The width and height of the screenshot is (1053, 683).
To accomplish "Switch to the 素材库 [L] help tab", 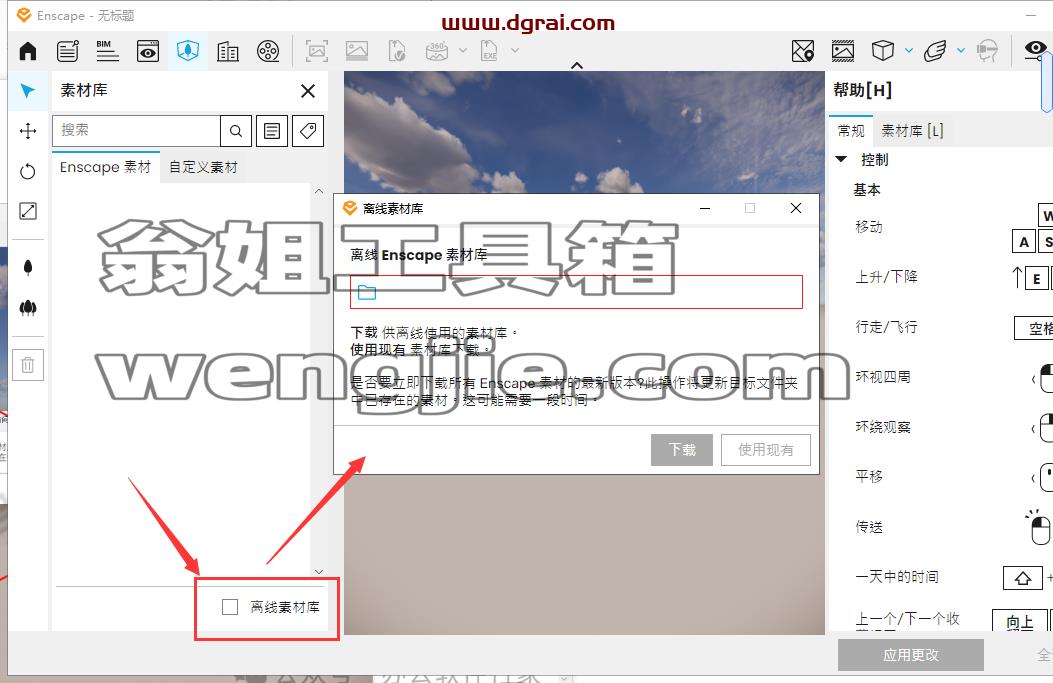I will coord(912,130).
